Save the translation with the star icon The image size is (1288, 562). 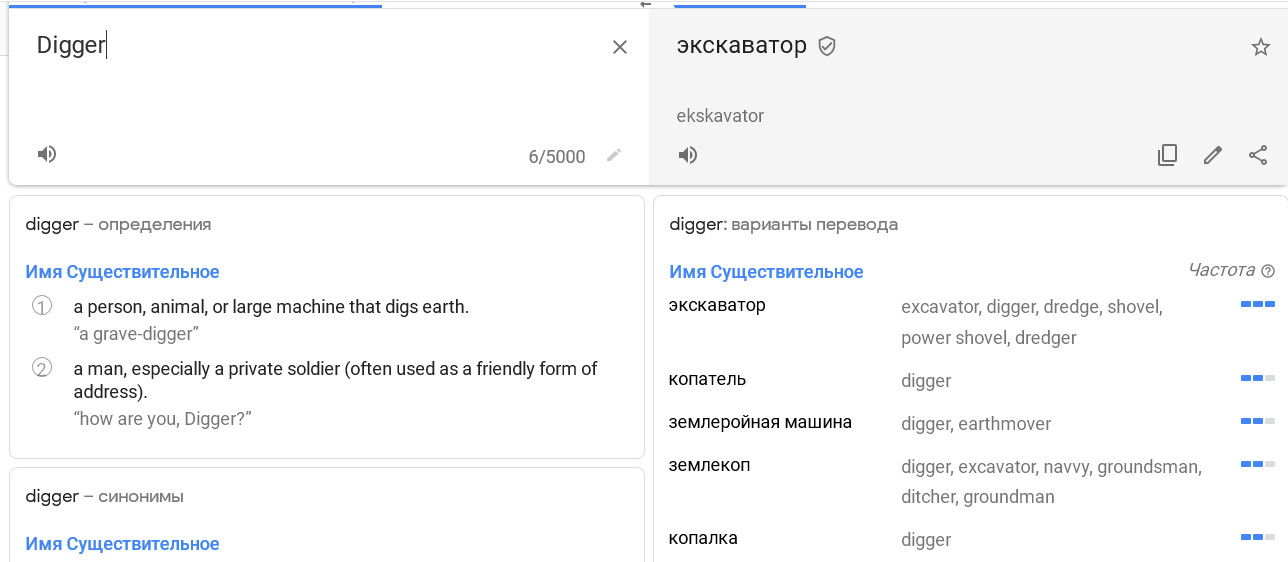coord(1261,47)
